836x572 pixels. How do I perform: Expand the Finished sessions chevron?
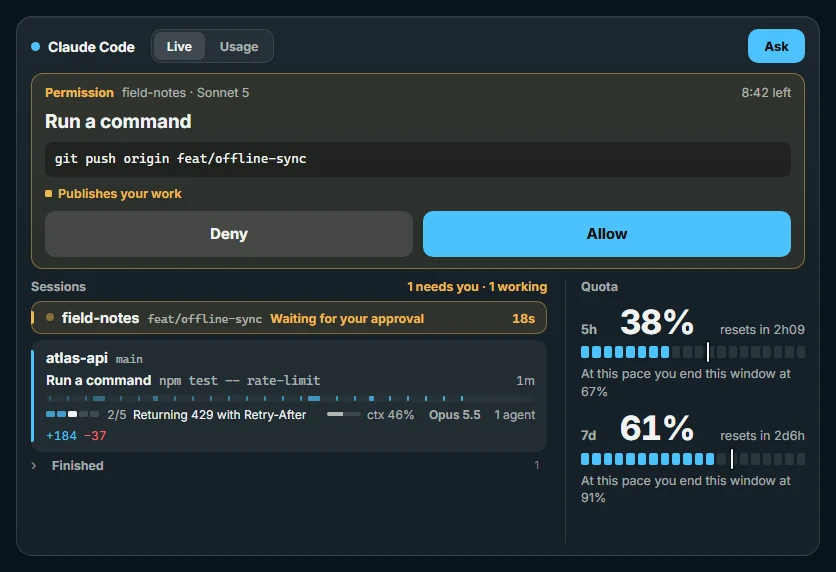(34, 465)
